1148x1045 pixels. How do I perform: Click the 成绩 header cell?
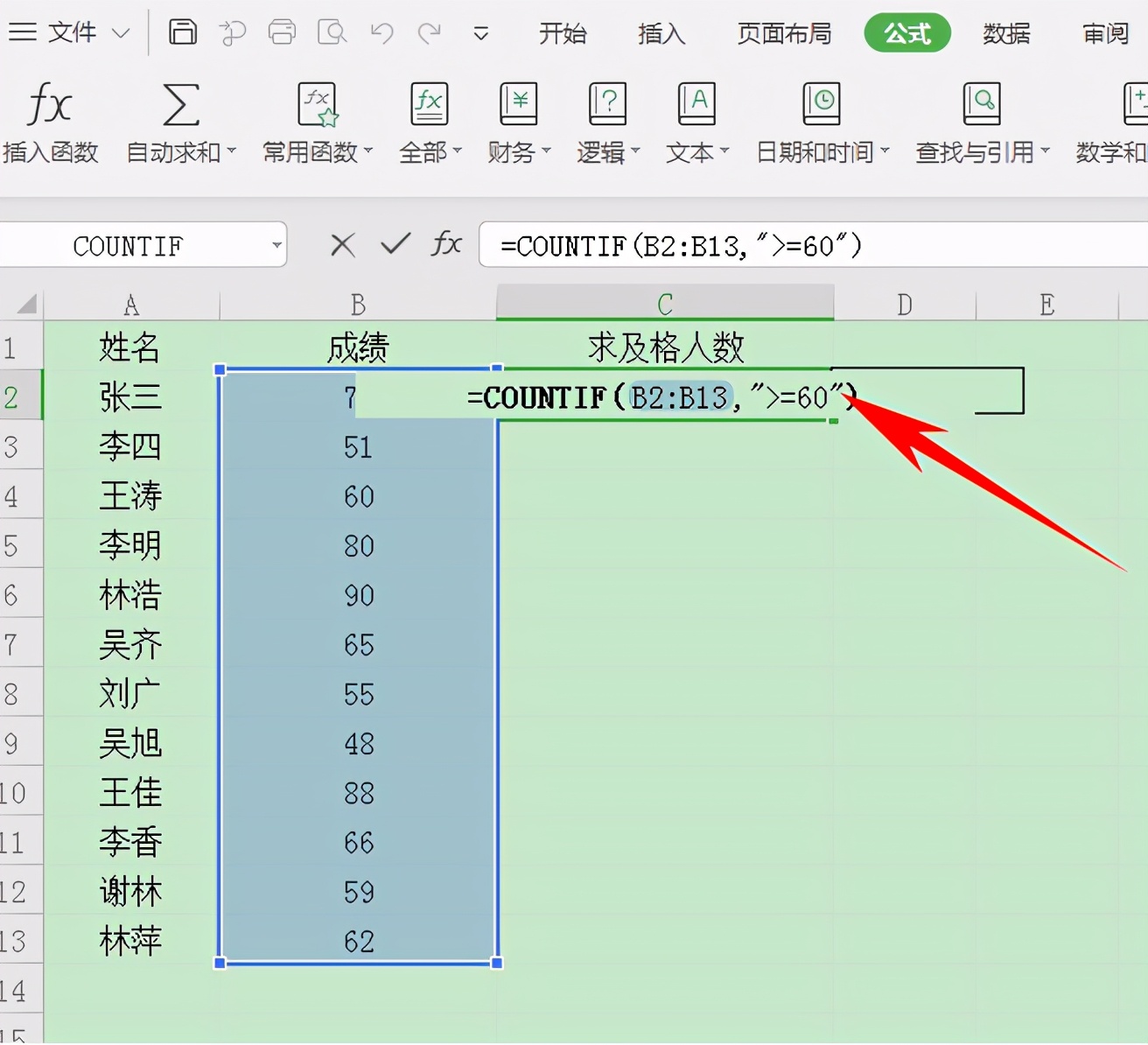point(358,347)
